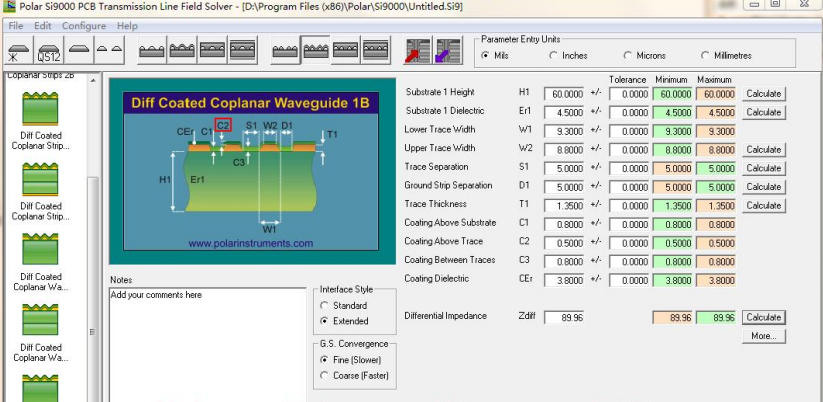Click in the Notes comments text area
The image size is (823, 402).
click(205, 340)
